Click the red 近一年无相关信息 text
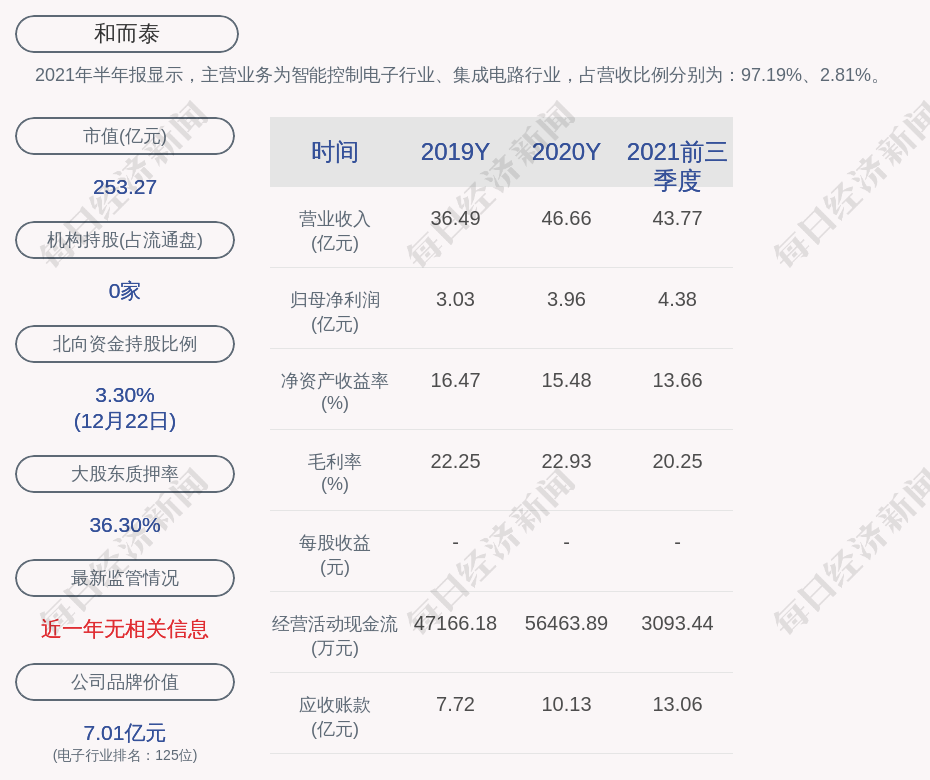930x780 pixels. pyautogui.click(x=125, y=629)
